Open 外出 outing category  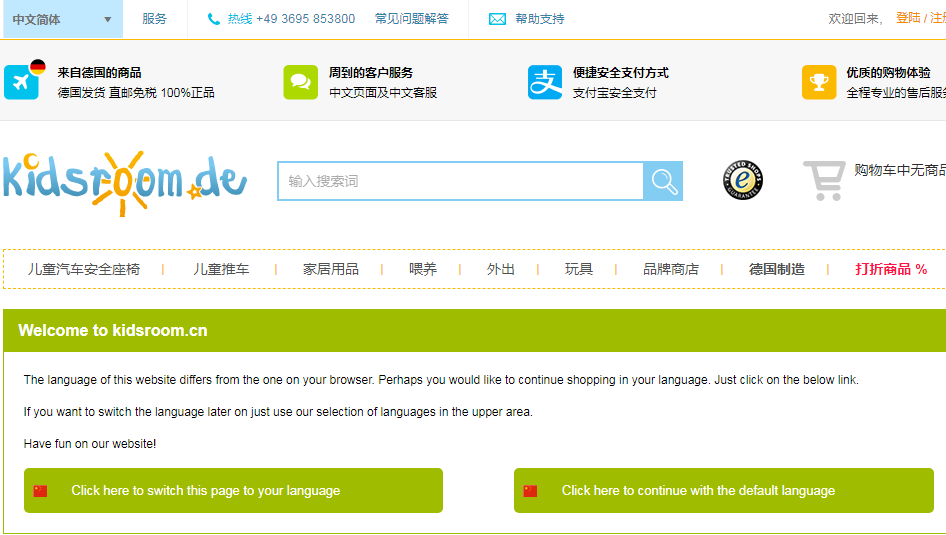coord(500,269)
